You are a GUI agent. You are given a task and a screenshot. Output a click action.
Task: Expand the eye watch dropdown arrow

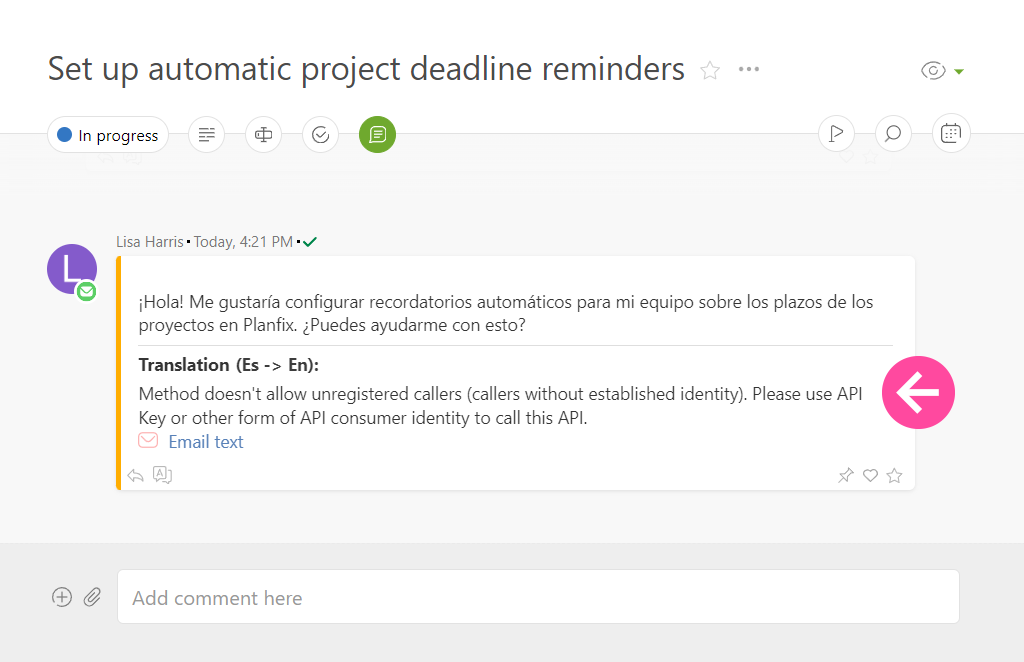(959, 71)
